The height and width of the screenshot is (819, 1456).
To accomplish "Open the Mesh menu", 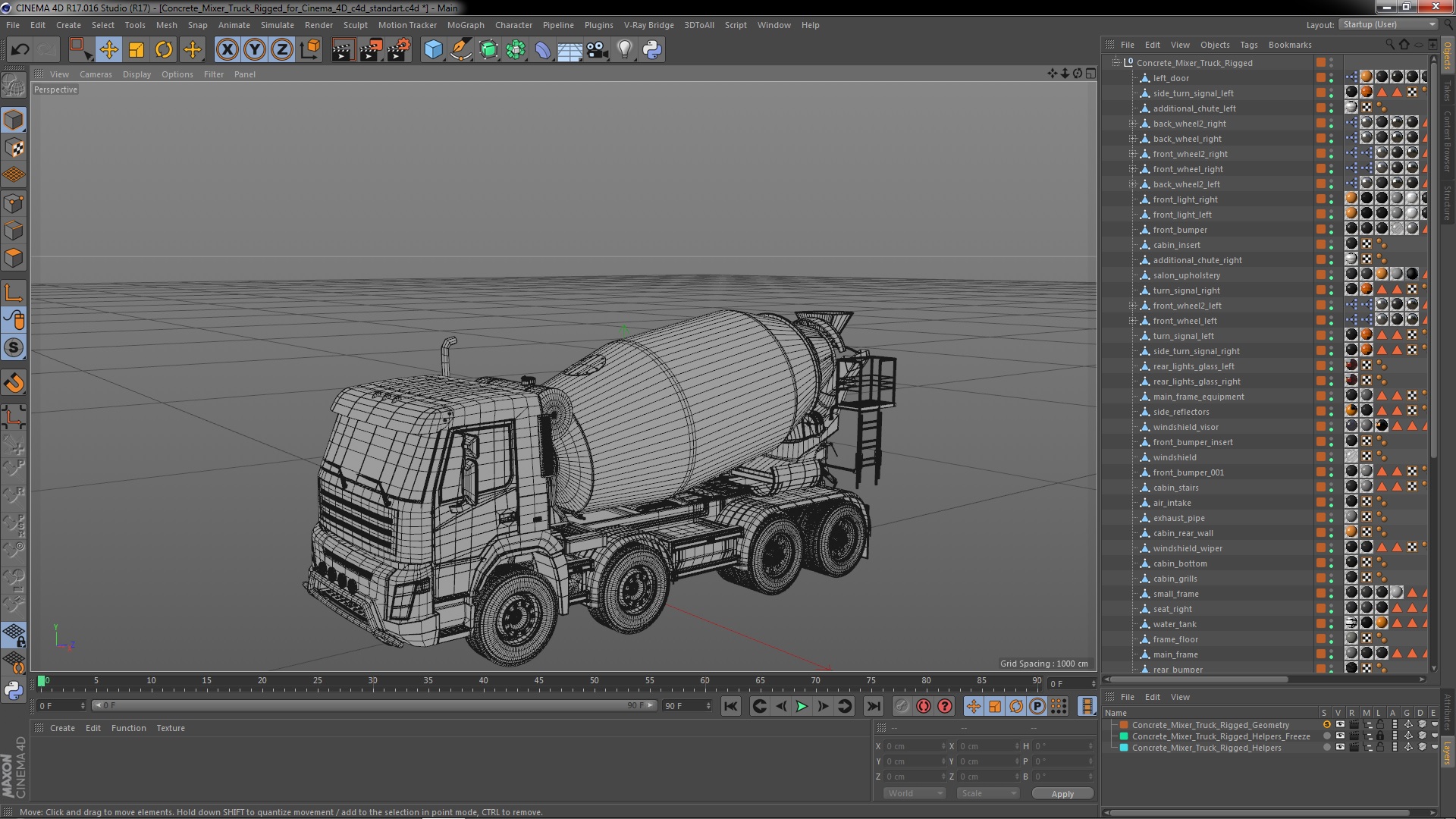I will (x=166, y=24).
